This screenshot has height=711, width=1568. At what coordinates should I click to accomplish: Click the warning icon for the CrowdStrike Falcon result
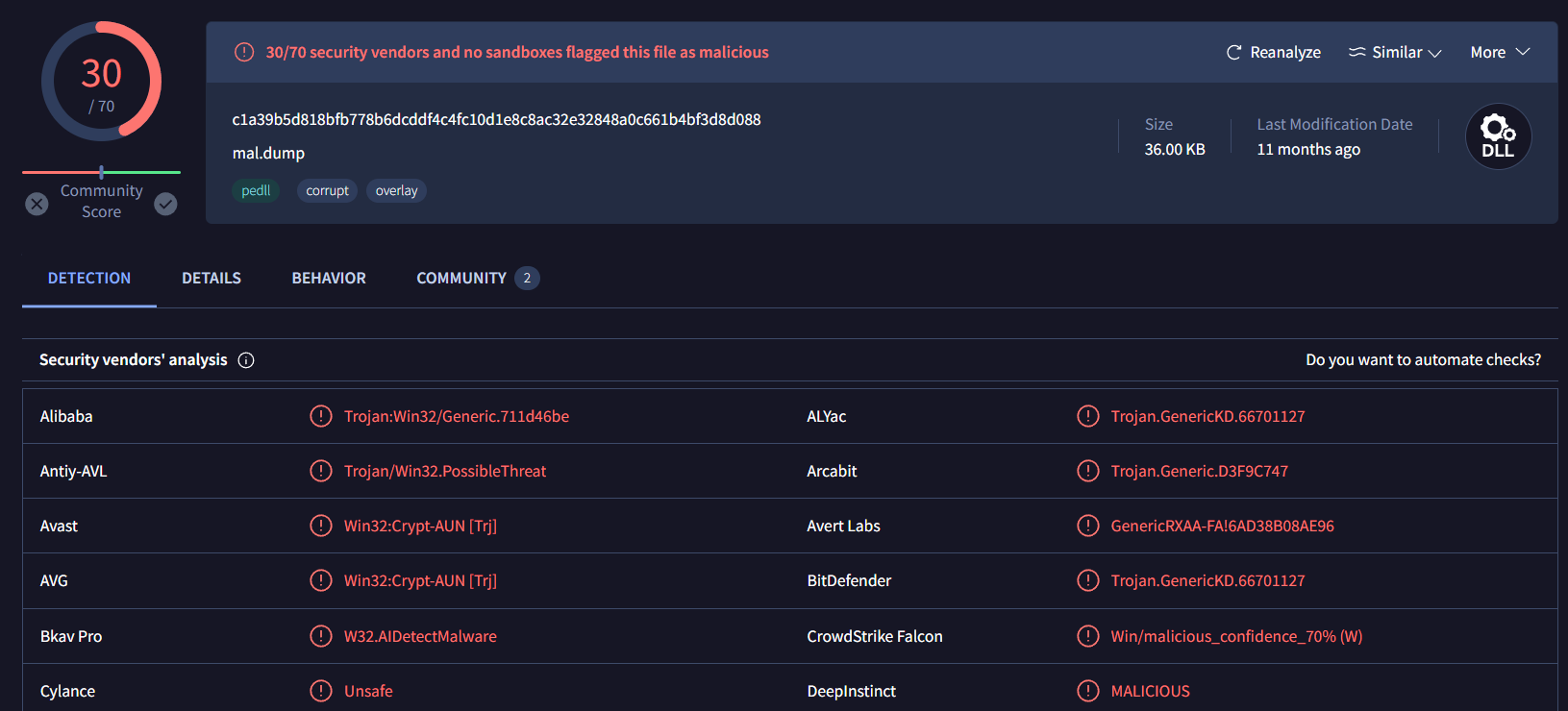(x=1087, y=636)
